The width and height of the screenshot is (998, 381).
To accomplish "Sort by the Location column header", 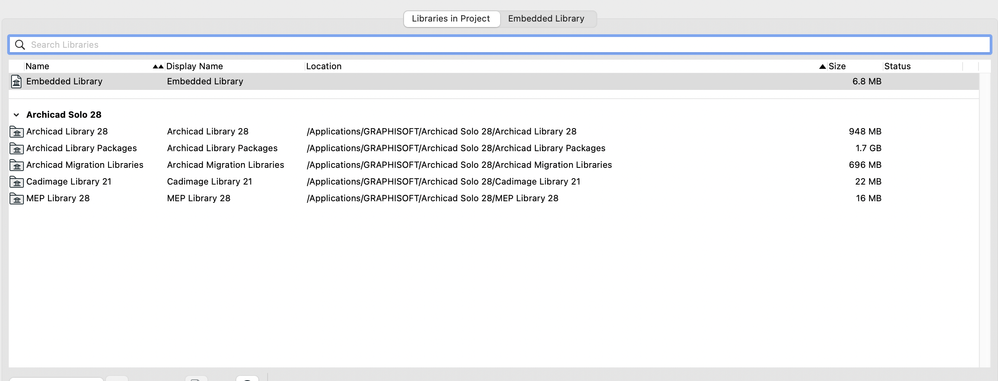I will click(324, 66).
